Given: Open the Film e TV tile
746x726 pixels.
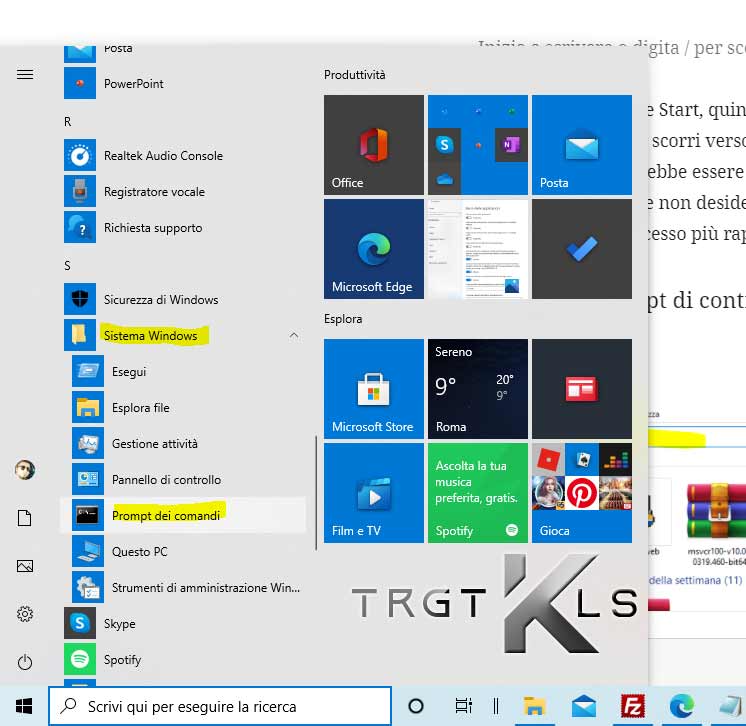Looking at the screenshot, I should pyautogui.click(x=373, y=493).
